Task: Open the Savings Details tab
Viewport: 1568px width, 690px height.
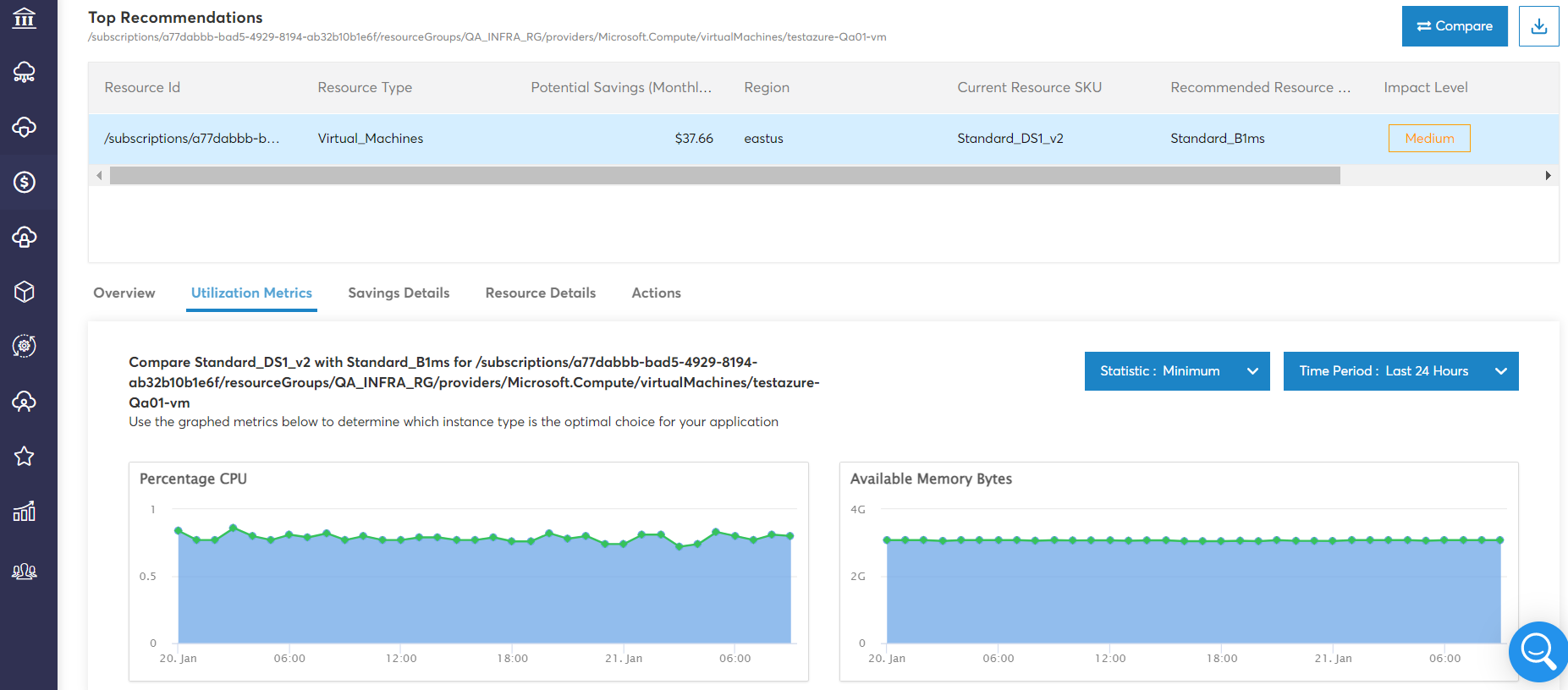Action: pos(399,293)
